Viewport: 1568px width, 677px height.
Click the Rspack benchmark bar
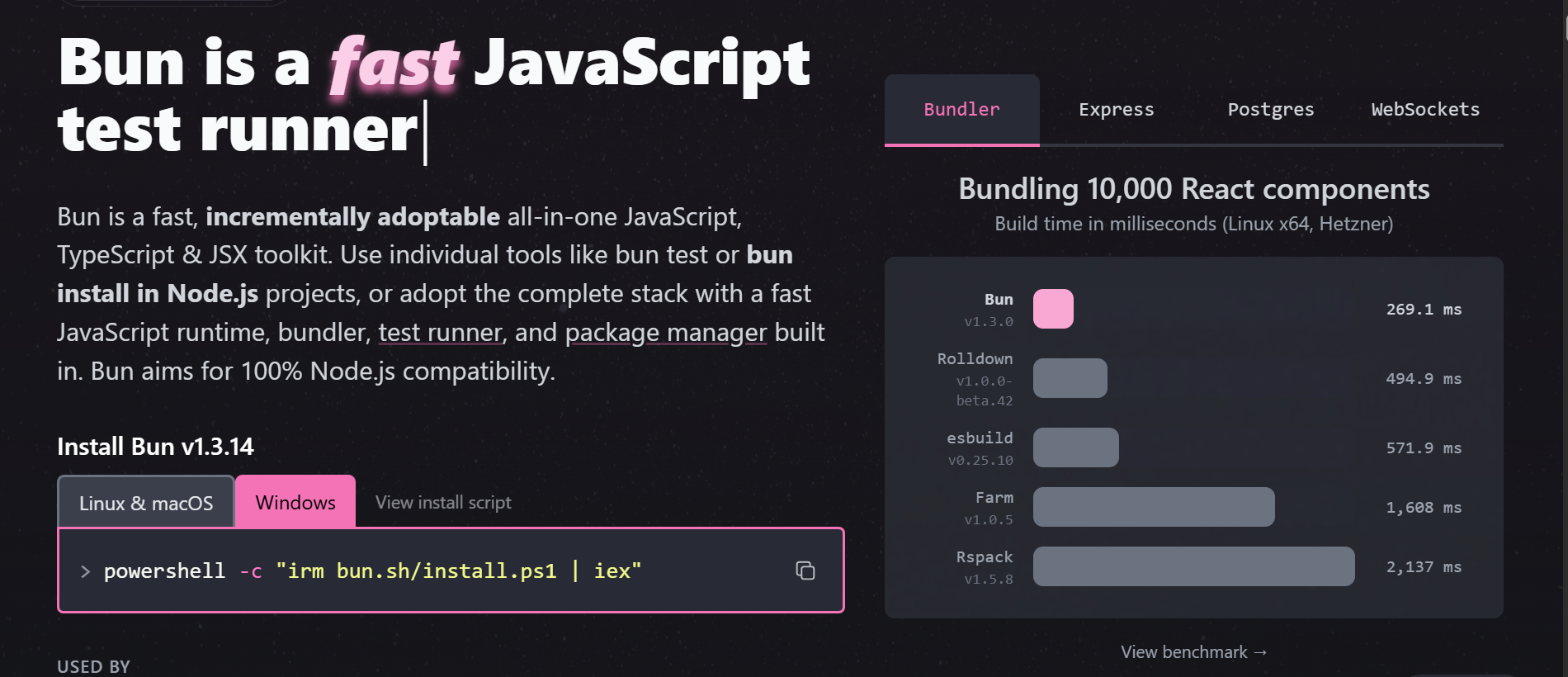(x=1194, y=566)
